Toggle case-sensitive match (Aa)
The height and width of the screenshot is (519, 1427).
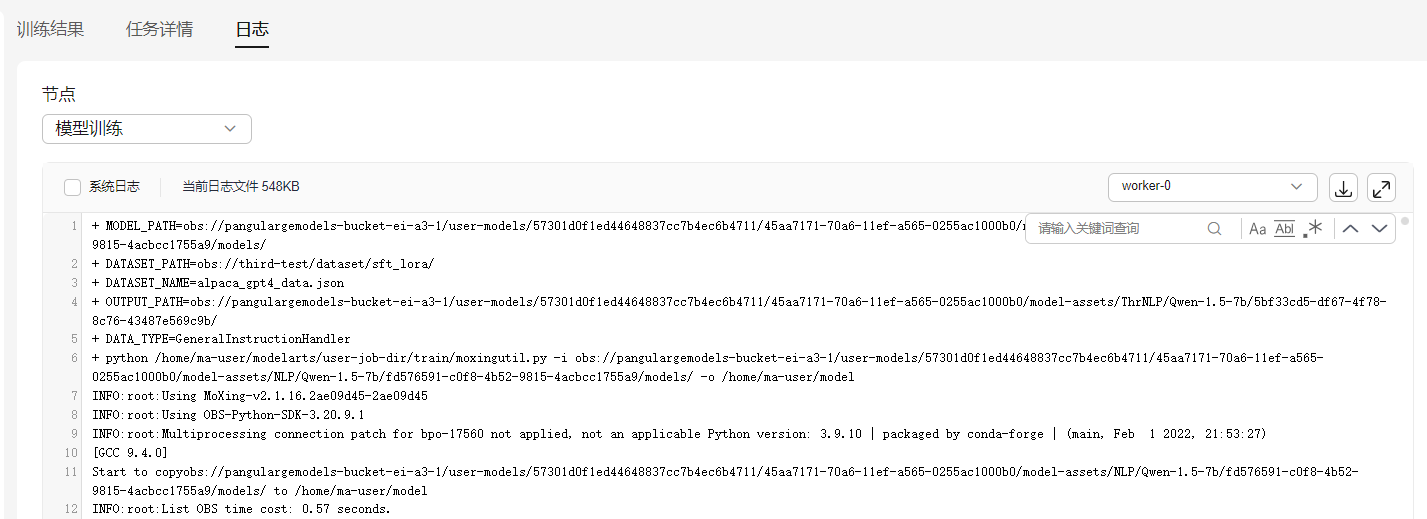click(x=1258, y=228)
